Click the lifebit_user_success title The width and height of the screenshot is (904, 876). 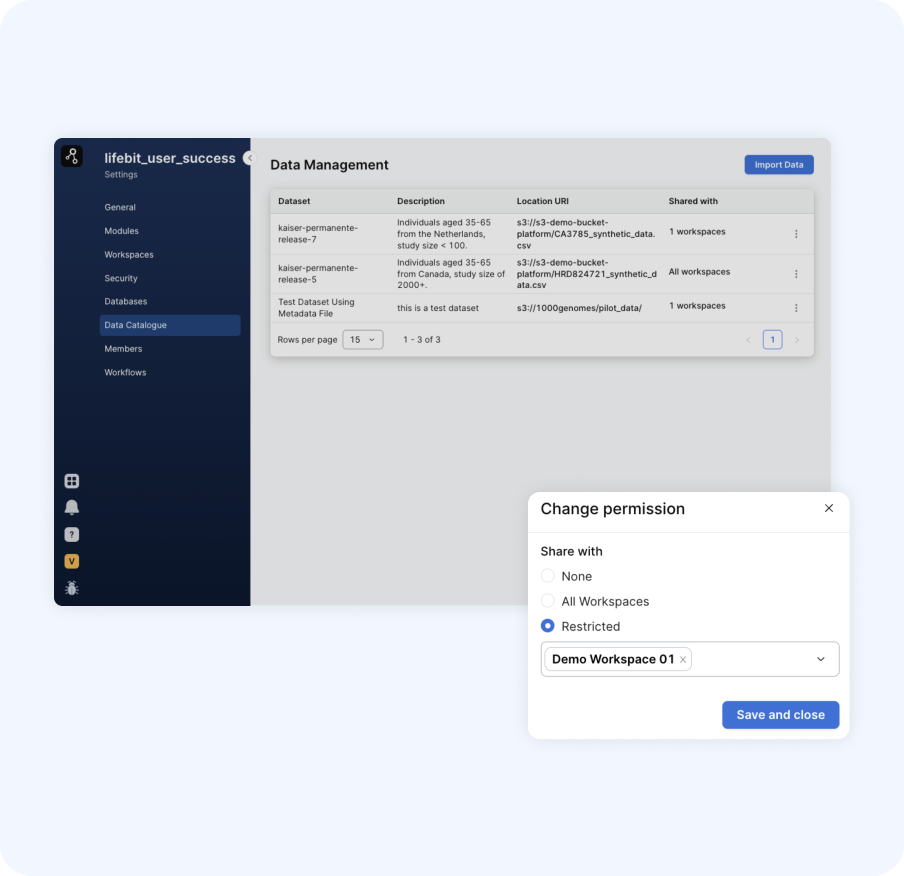[170, 158]
